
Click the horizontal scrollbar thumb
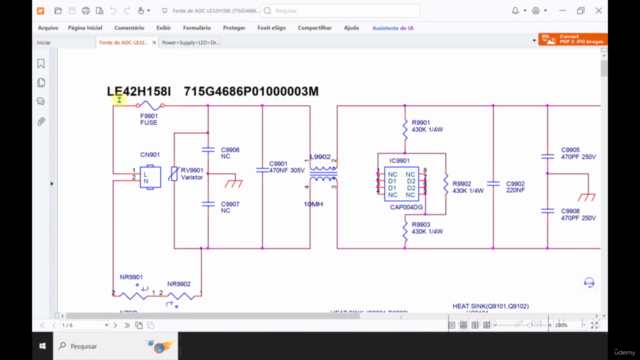tap(213, 316)
